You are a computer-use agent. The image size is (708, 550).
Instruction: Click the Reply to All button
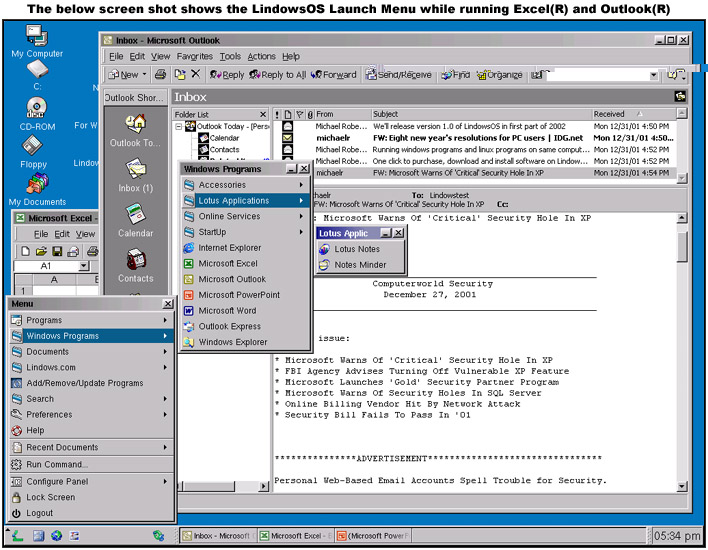(x=278, y=75)
